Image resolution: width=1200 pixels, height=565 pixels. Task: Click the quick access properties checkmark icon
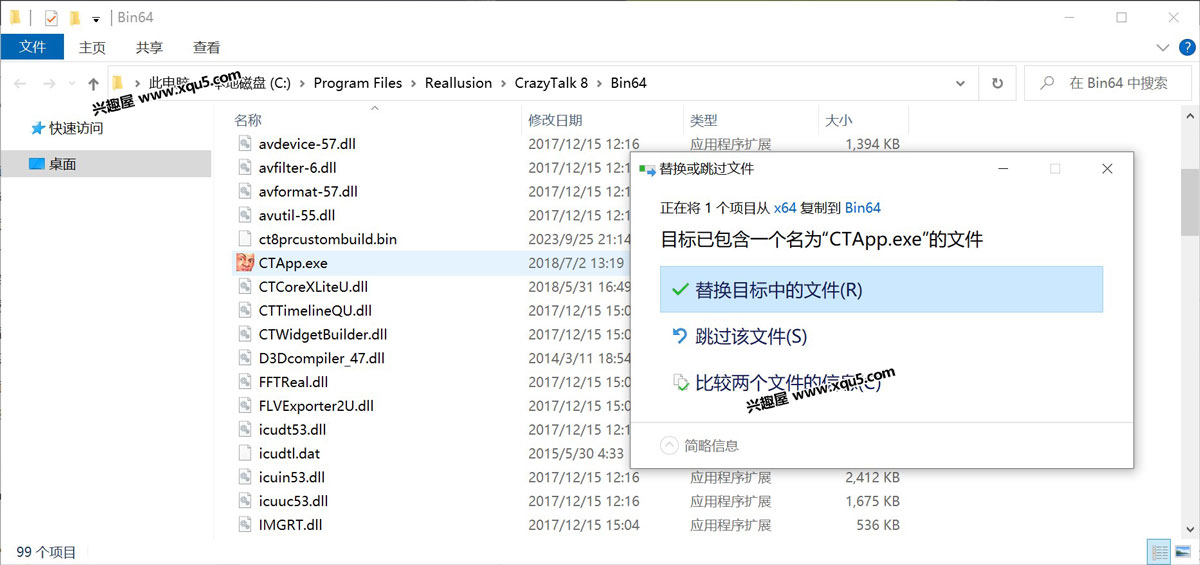point(51,17)
